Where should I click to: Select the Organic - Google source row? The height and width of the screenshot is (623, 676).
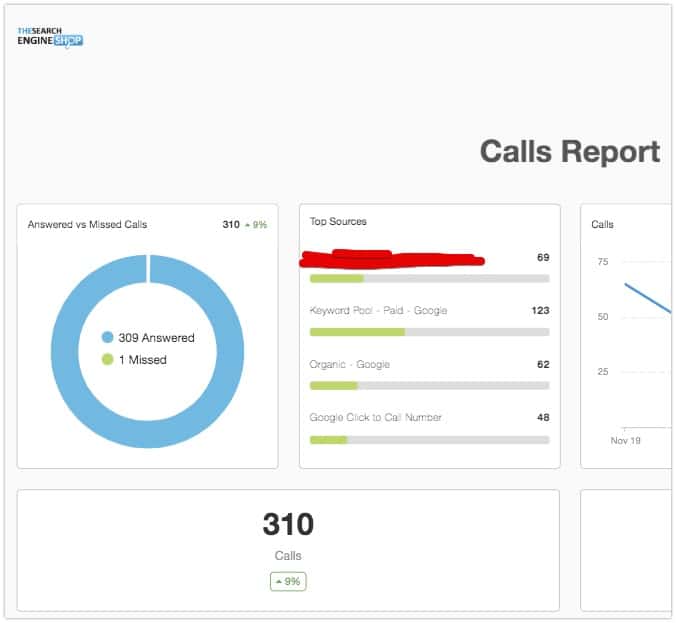click(x=350, y=365)
